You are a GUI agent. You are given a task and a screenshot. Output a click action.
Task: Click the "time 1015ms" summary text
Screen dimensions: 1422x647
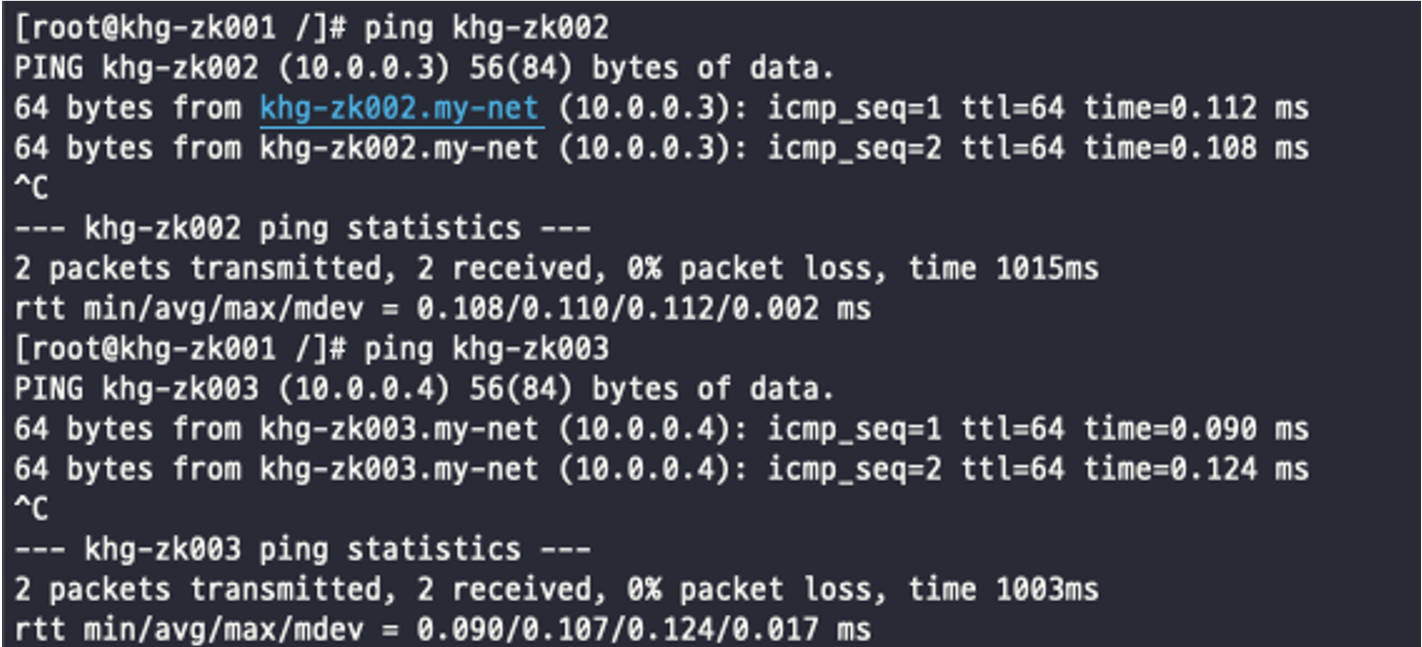pos(1003,269)
